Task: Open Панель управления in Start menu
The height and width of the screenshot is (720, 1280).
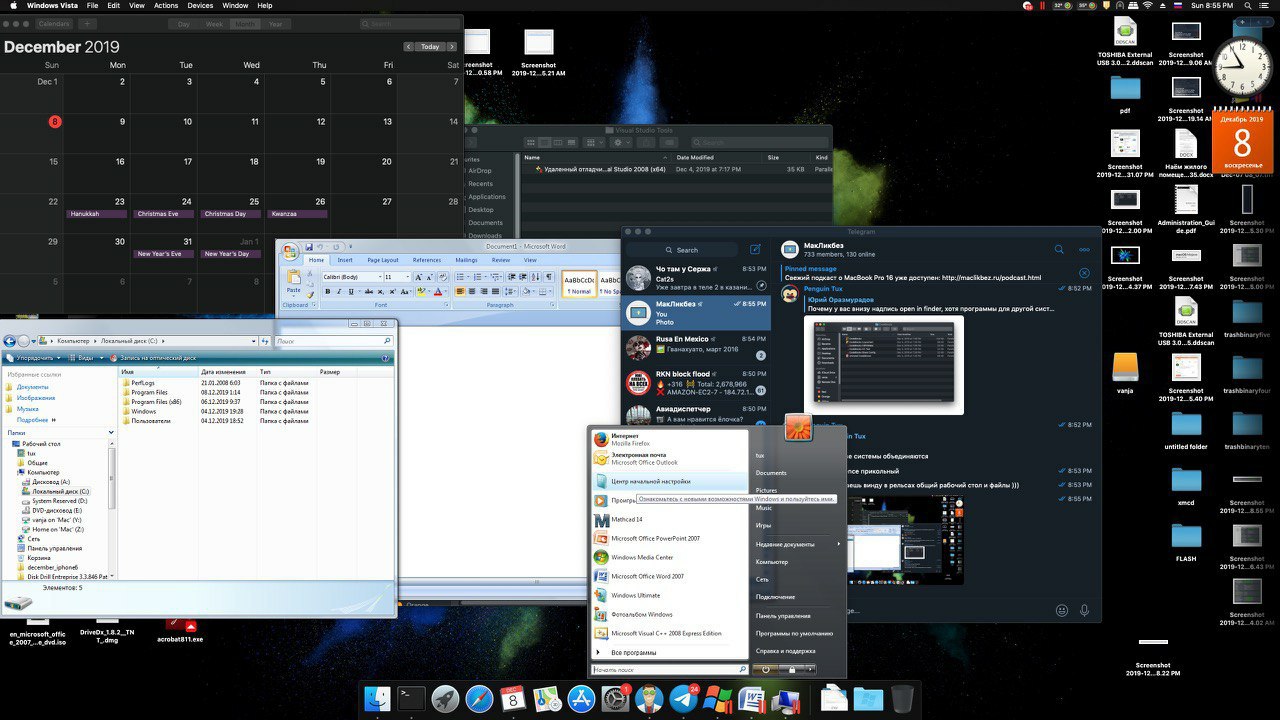Action: click(x=783, y=616)
